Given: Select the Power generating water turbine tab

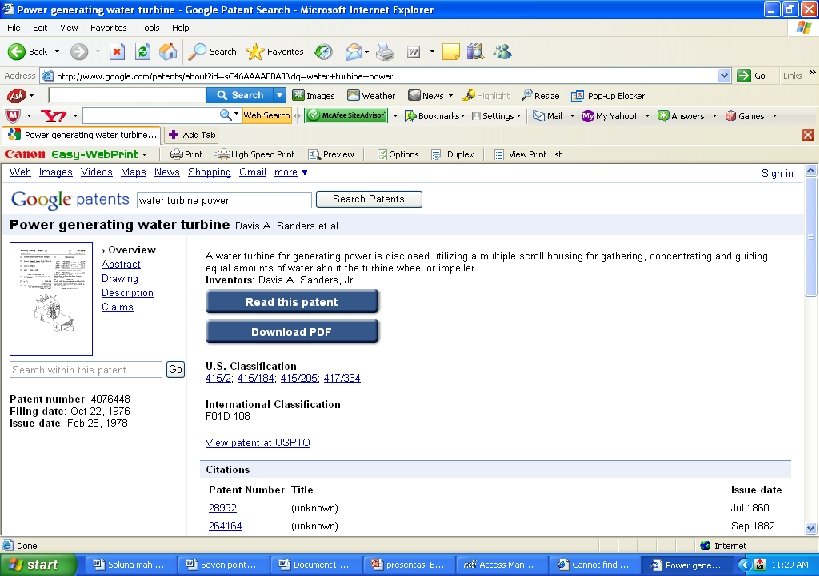Looking at the screenshot, I should point(83,135).
